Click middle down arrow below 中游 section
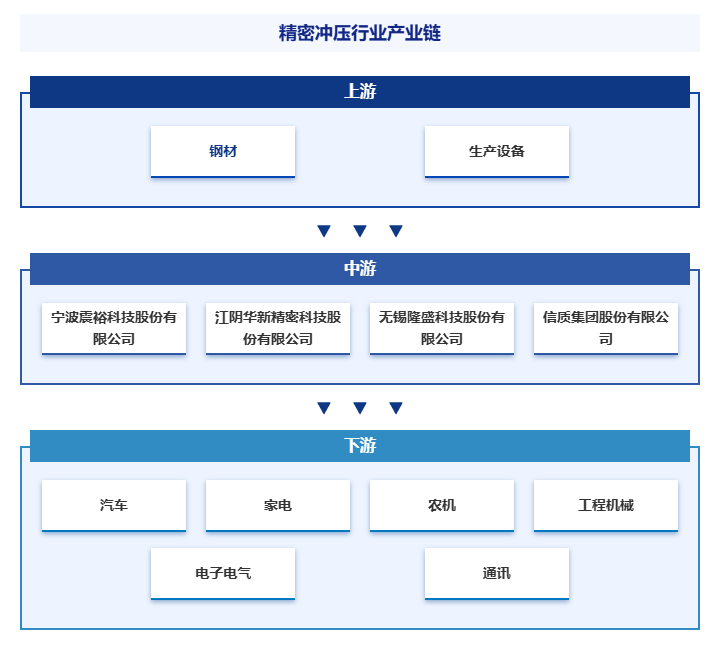 (360, 408)
